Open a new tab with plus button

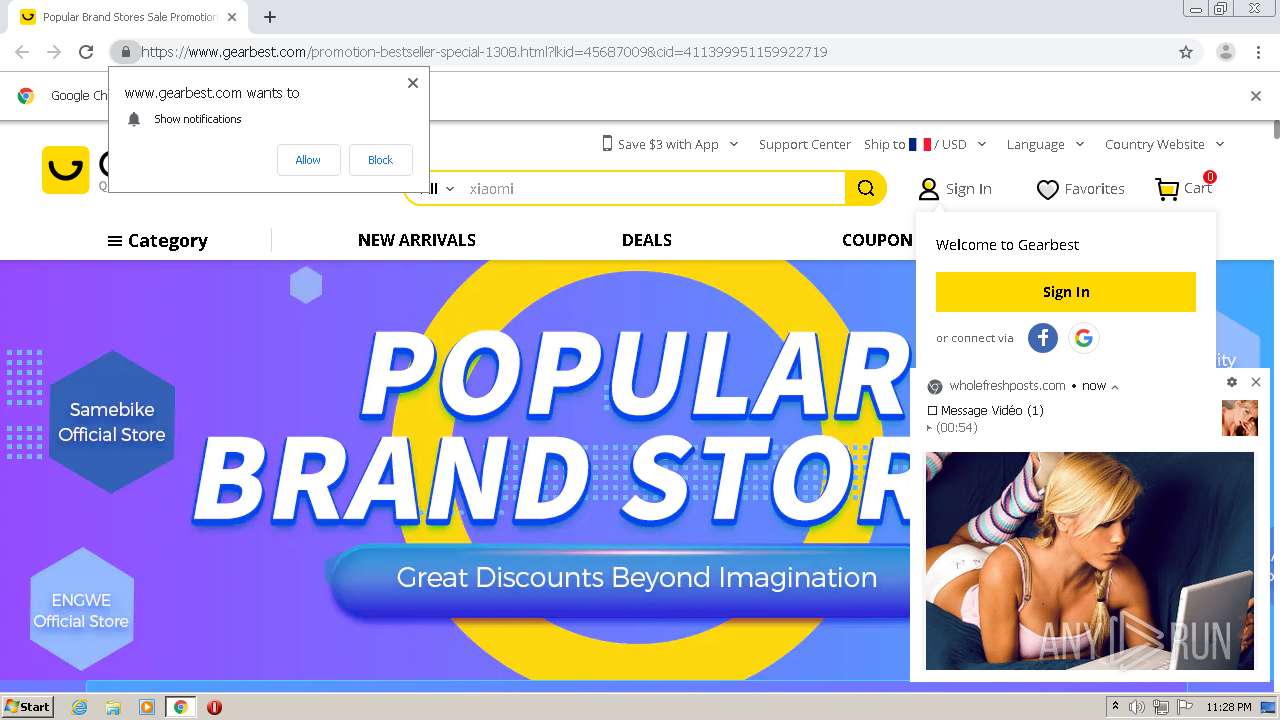[x=270, y=17]
